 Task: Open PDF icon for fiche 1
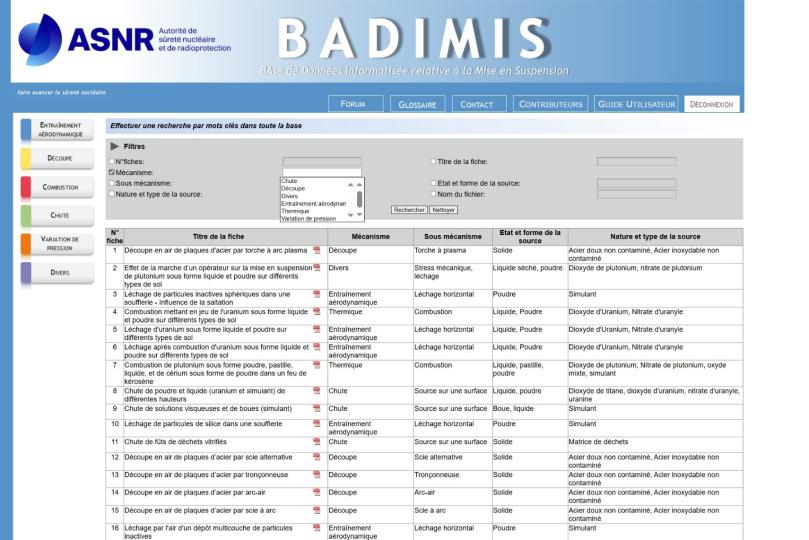pos(317,250)
